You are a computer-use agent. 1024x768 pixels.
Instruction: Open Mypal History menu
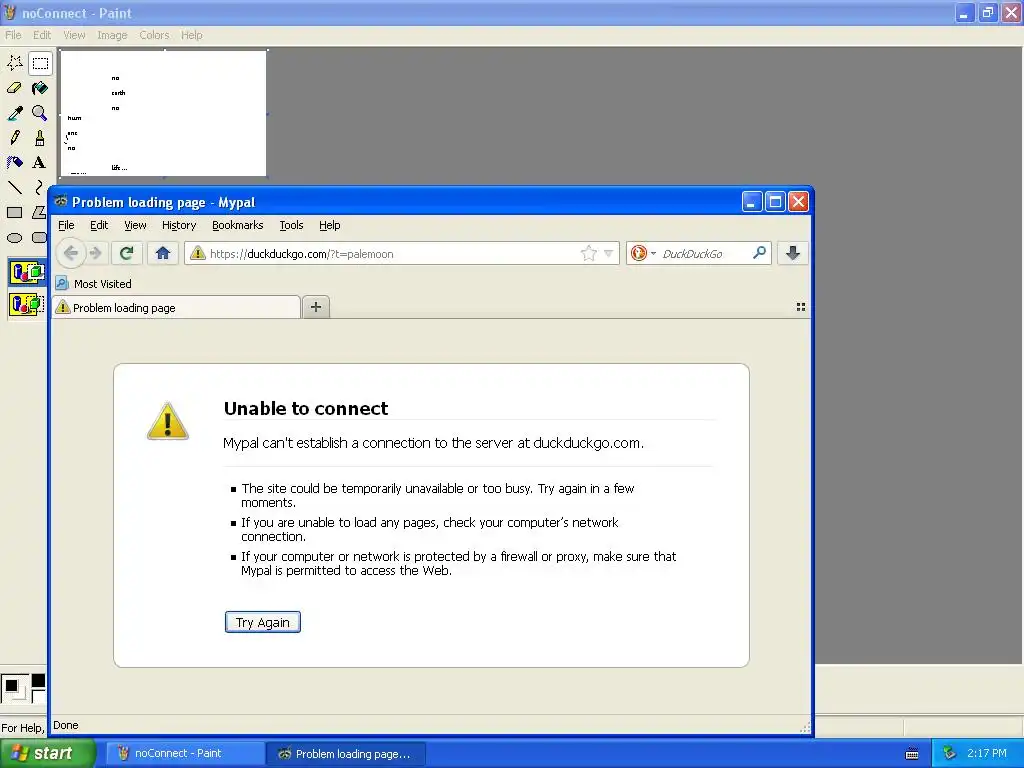coord(179,225)
